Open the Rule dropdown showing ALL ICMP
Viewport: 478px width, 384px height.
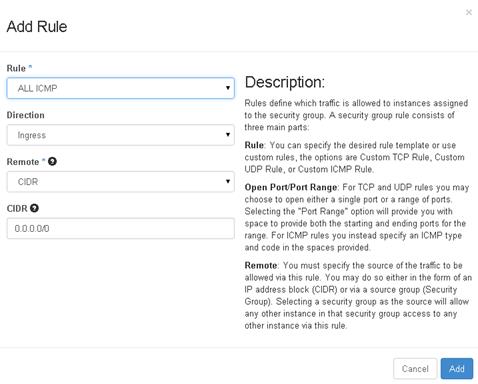(x=121, y=88)
